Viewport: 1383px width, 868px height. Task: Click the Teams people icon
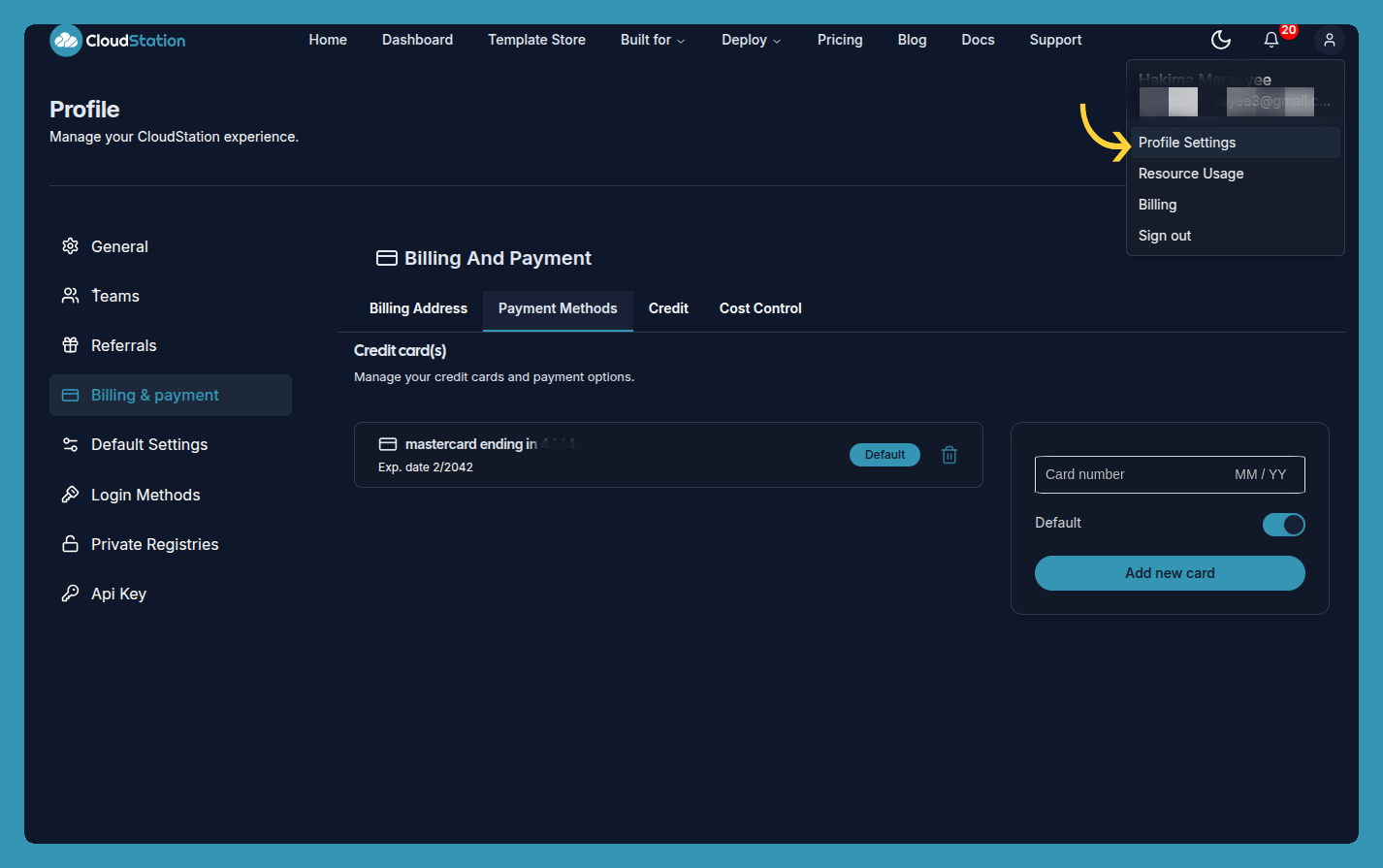70,296
